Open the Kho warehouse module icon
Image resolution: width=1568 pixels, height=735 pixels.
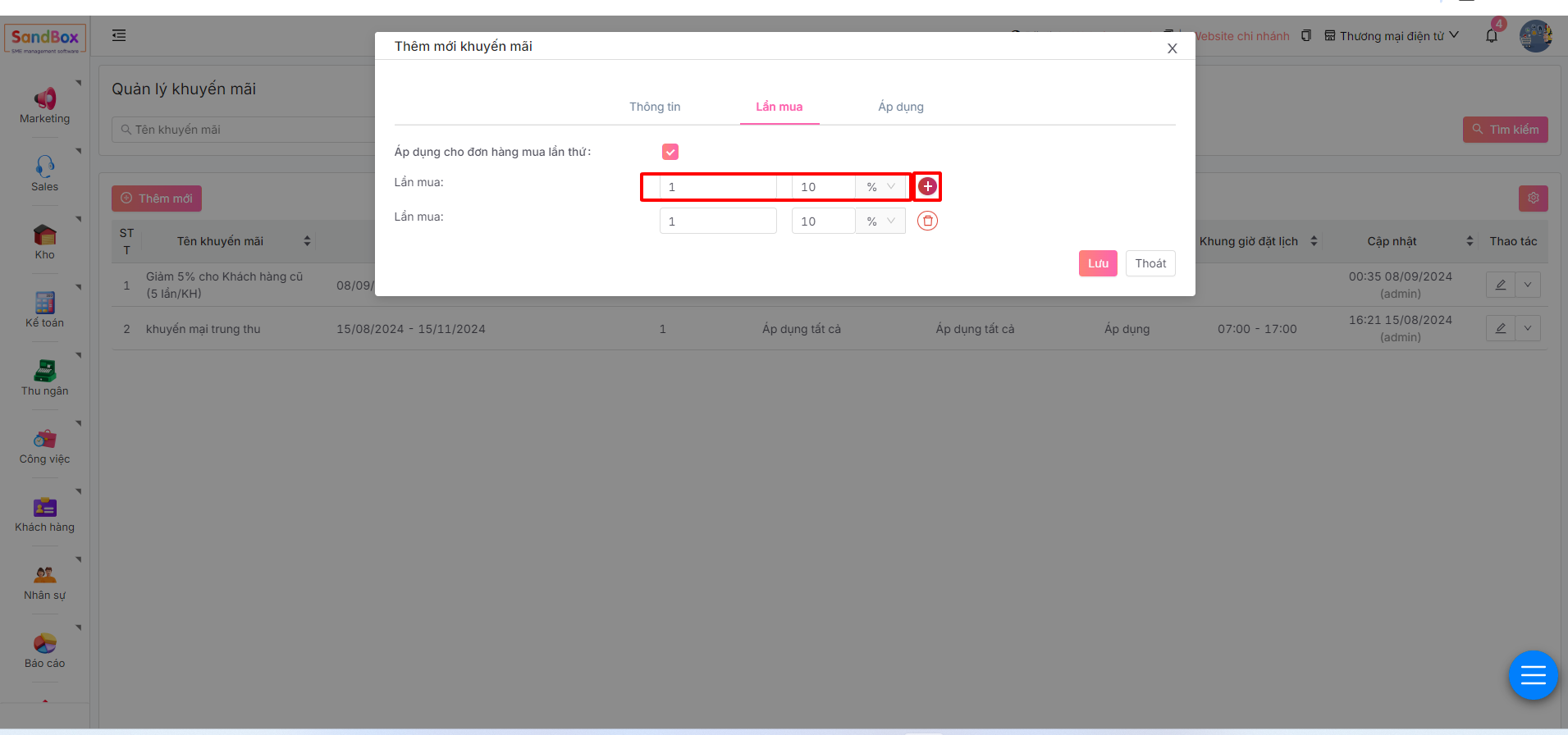(45, 235)
